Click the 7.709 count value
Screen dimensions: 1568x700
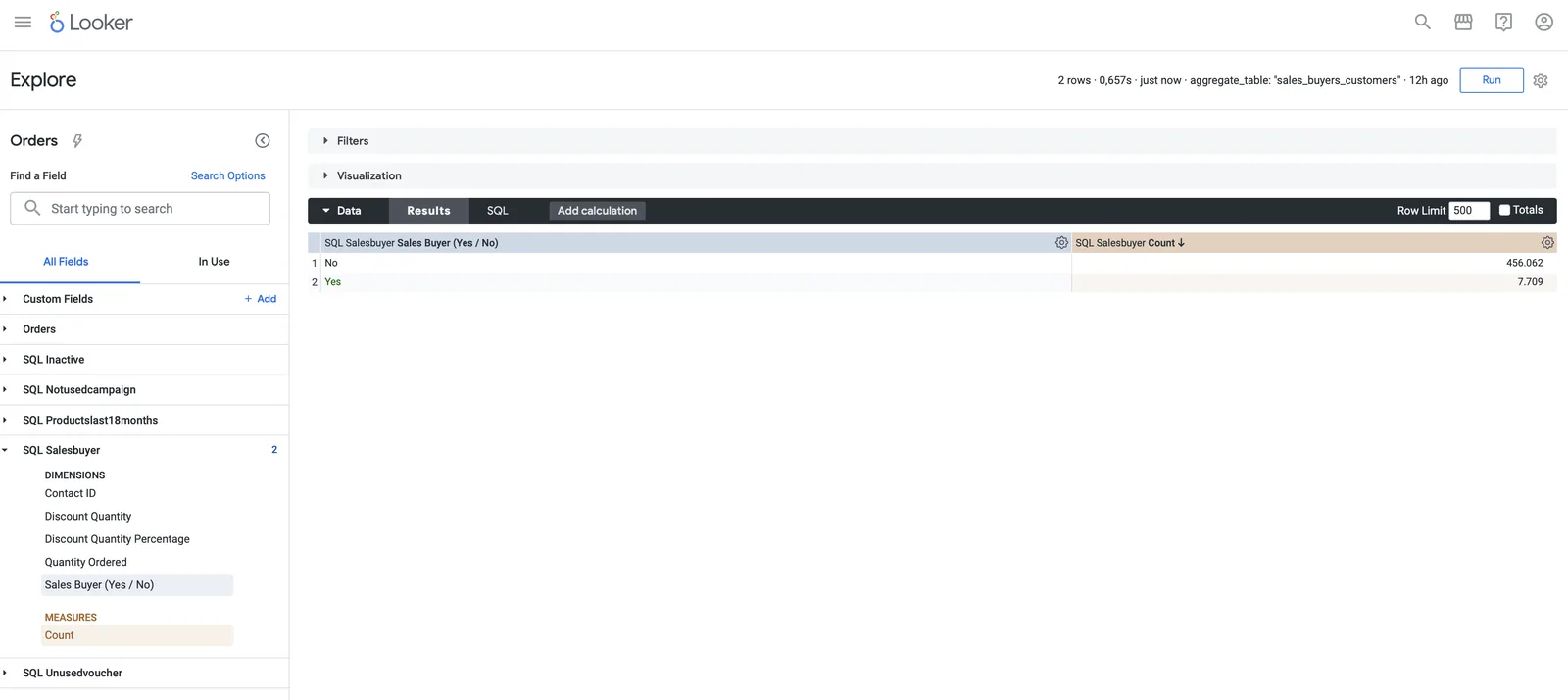click(1530, 282)
